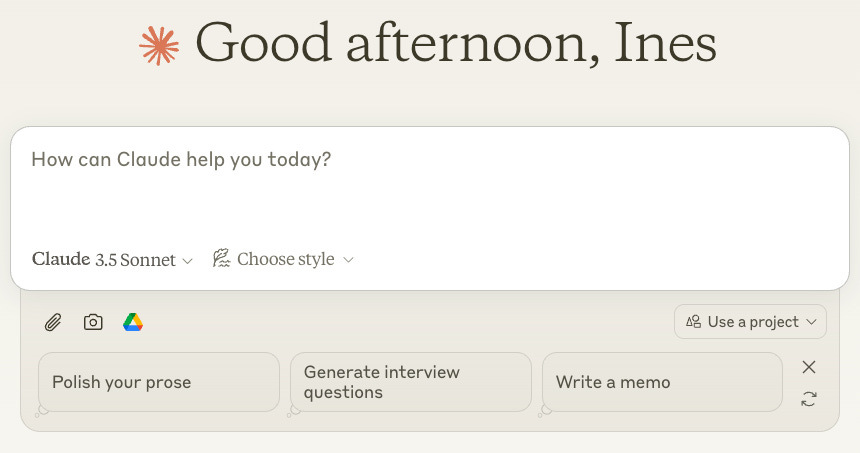Refresh suggestions with the circular arrows icon
This screenshot has width=860, height=453.
(809, 399)
